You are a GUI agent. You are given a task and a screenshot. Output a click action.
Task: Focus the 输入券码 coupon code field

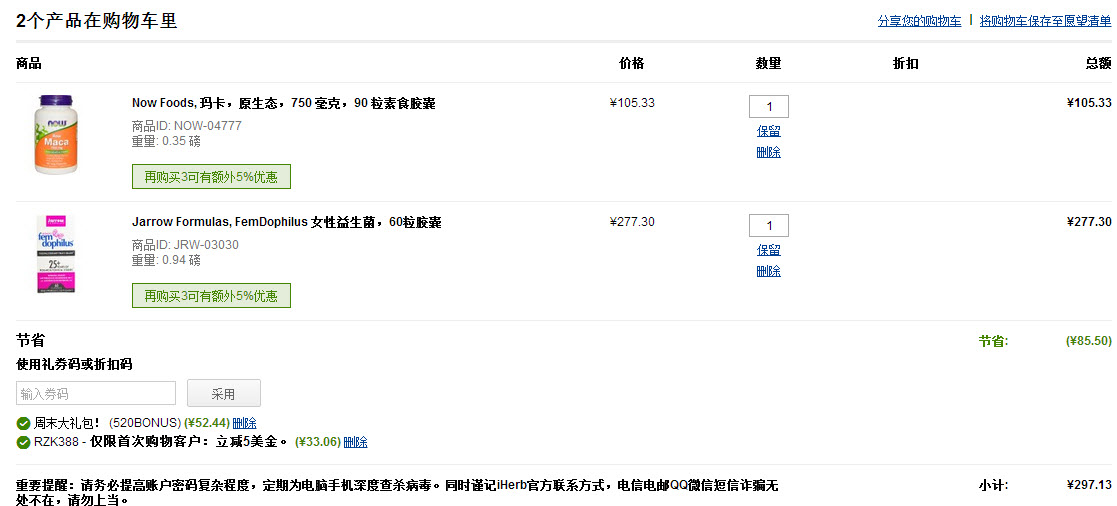pyautogui.click(x=96, y=393)
